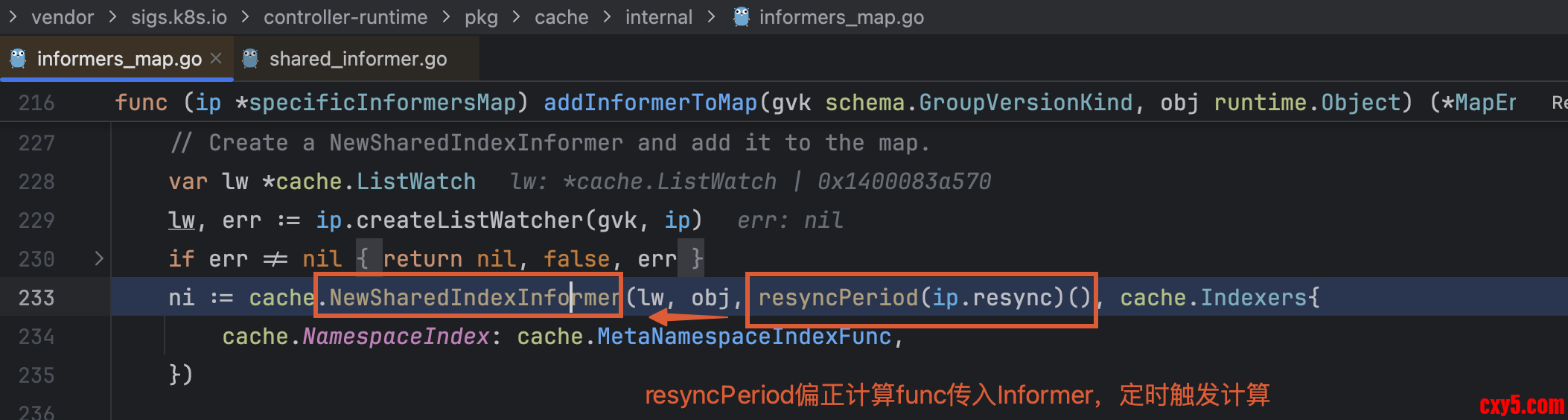Image resolution: width=1568 pixels, height=420 pixels.
Task: Open pkg breadcrumb segment
Action: 481,16
